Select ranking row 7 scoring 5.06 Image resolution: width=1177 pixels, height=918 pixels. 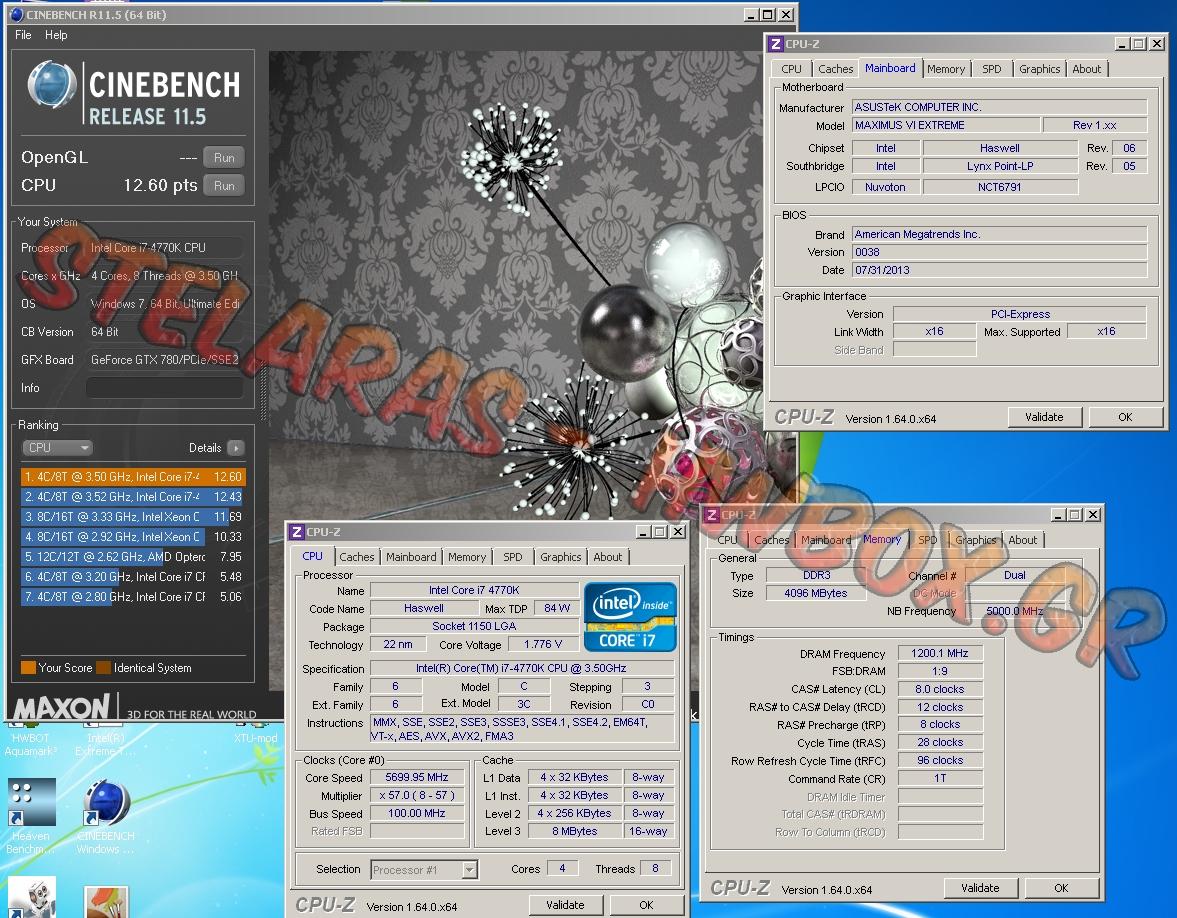pos(133,597)
